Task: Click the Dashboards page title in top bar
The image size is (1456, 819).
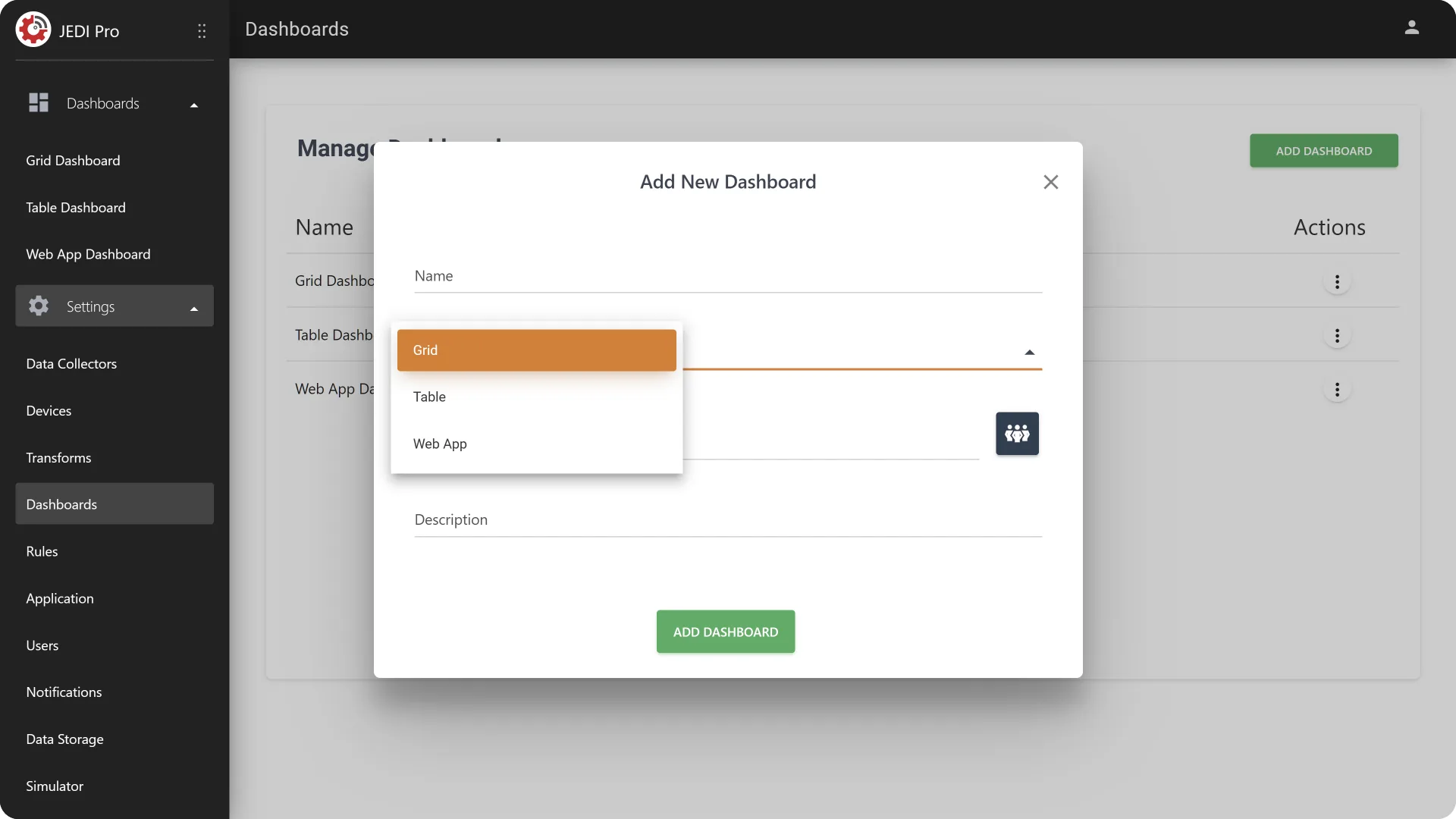Action: (x=297, y=30)
